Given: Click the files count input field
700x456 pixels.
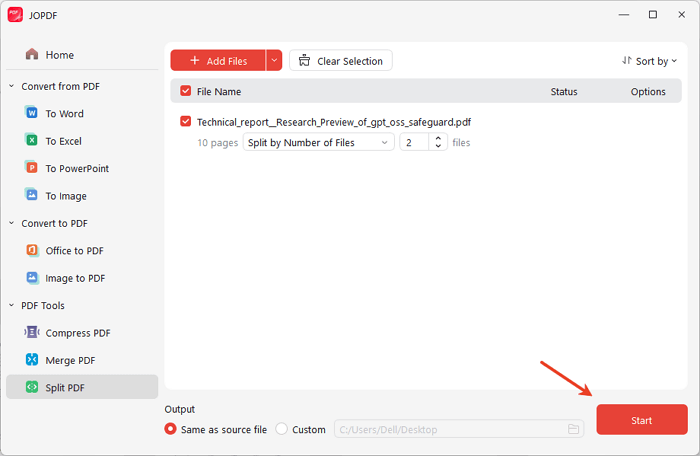Looking at the screenshot, I should pos(414,142).
